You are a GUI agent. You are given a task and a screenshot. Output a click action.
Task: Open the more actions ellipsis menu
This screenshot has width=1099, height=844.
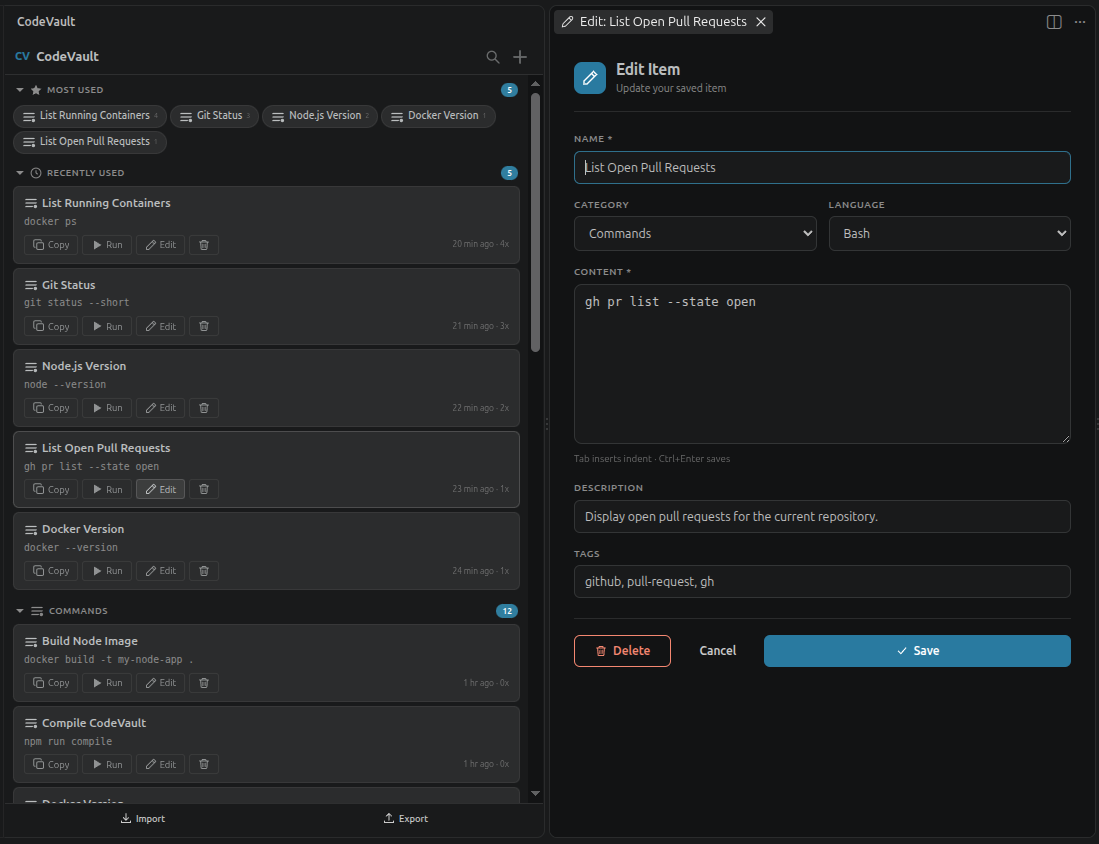[1079, 22]
